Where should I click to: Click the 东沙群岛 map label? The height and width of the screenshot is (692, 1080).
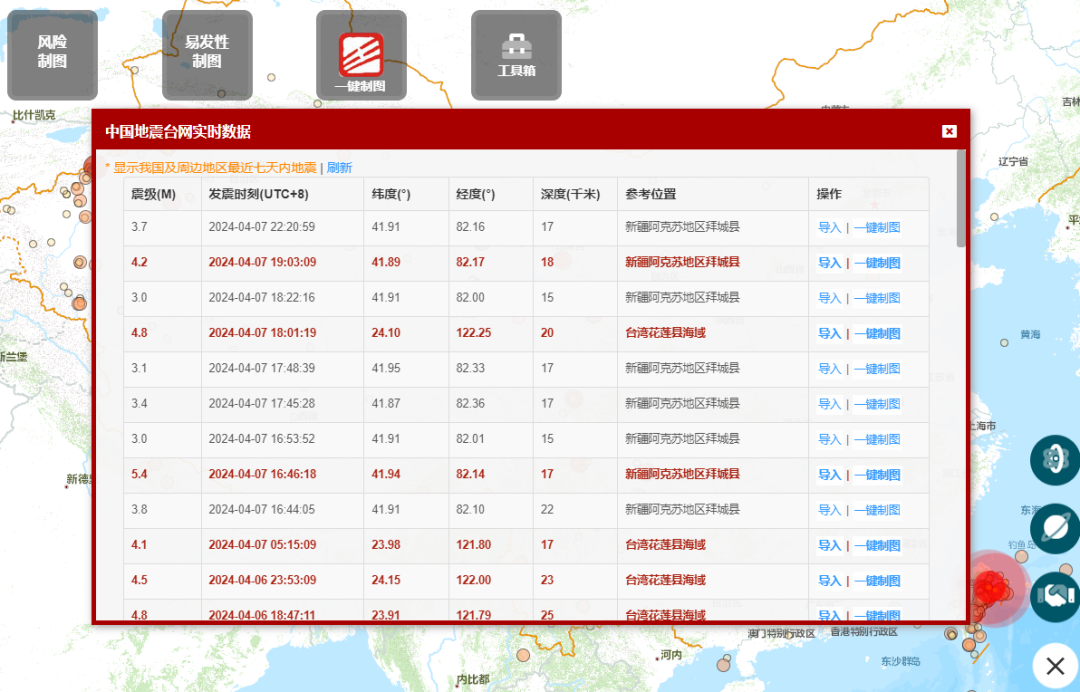900,661
